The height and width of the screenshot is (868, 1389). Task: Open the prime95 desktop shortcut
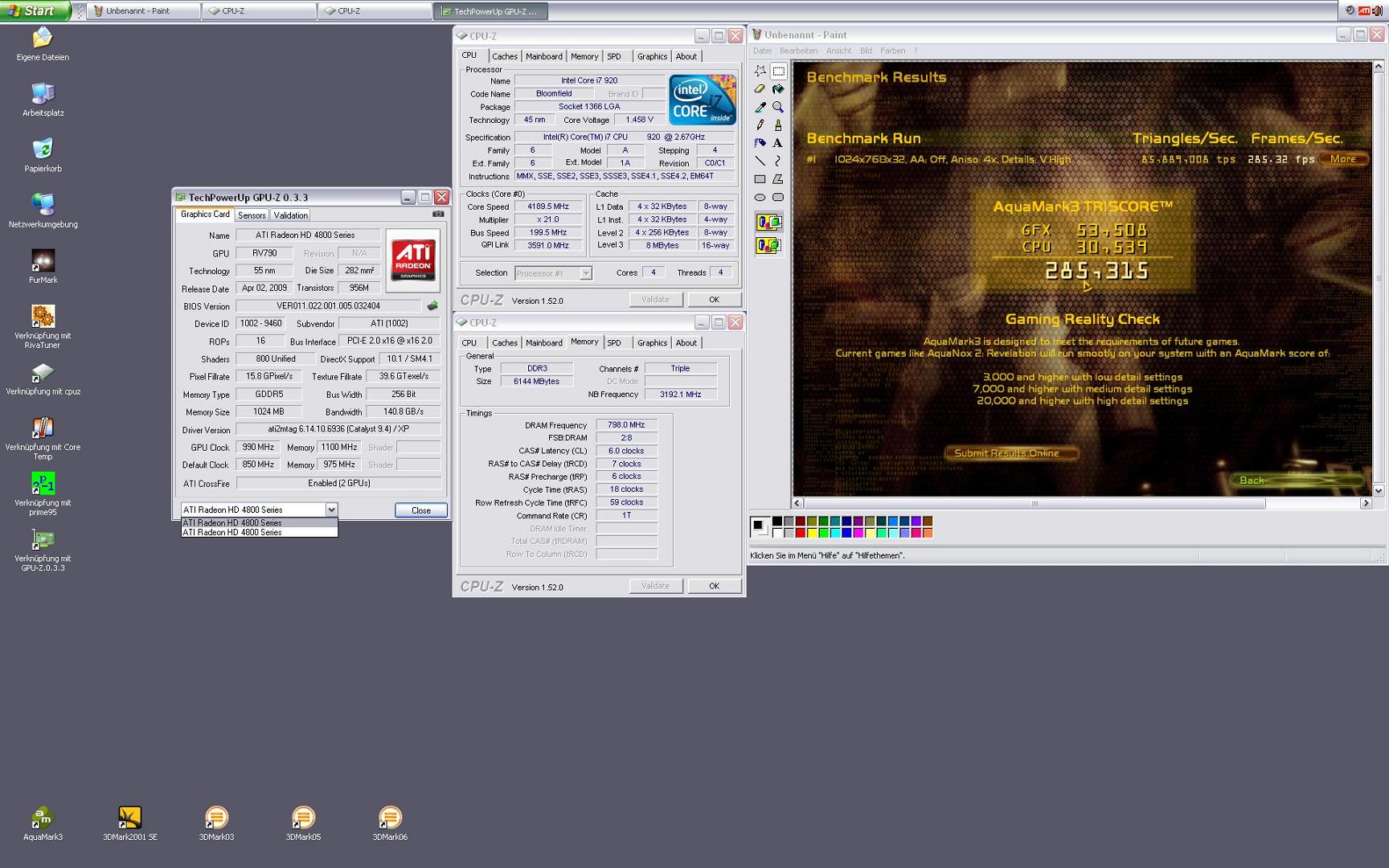pyautogui.click(x=43, y=493)
